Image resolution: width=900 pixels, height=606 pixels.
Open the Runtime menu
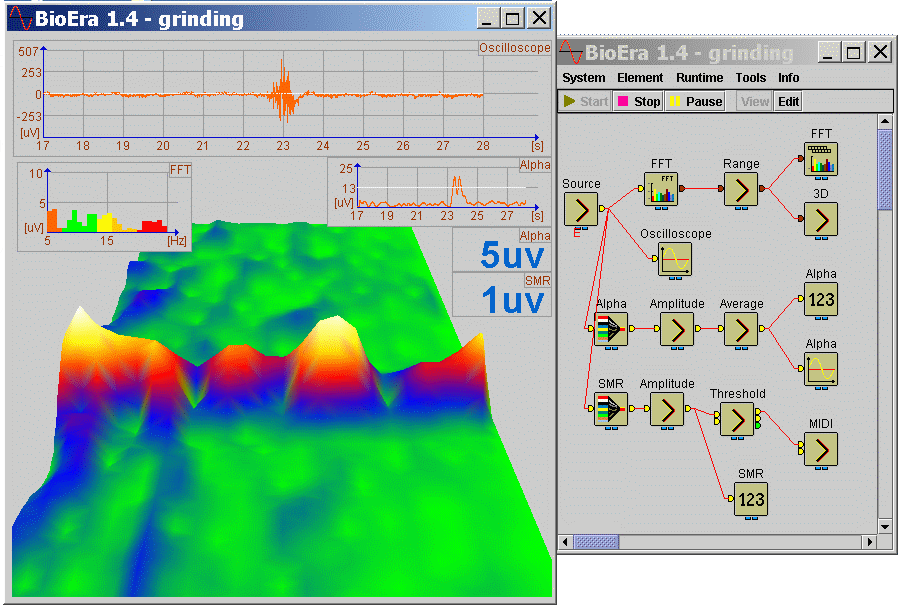699,77
